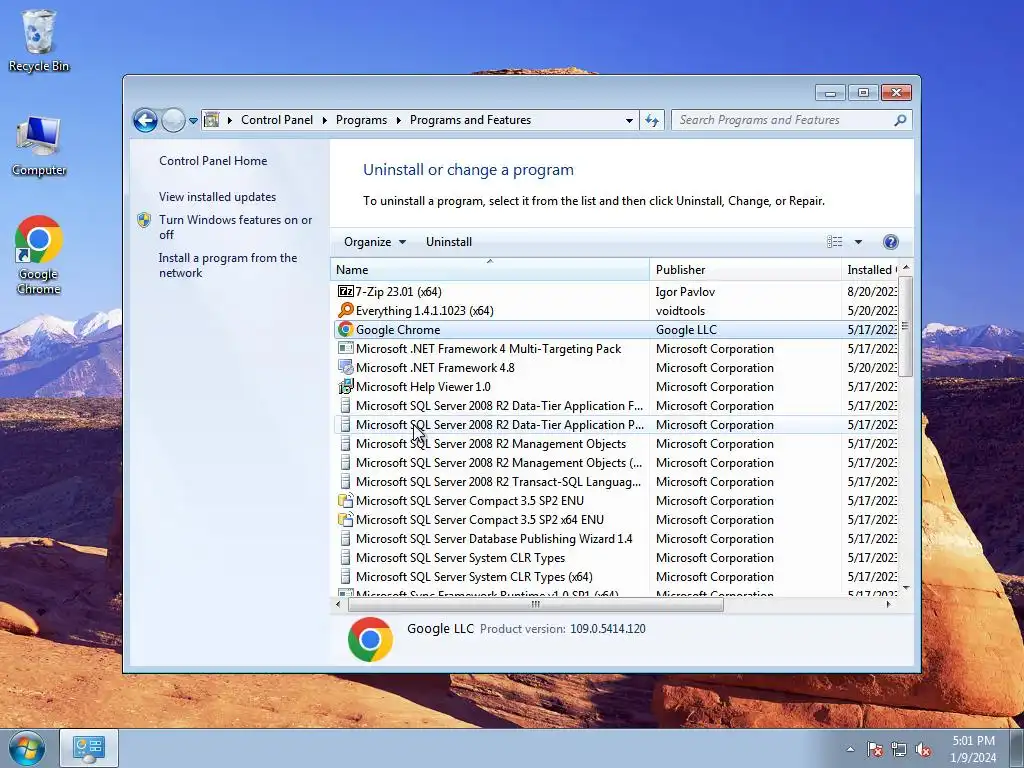Image resolution: width=1024 pixels, height=768 pixels.
Task: Click the Programs and Features breadcrumb
Action: pos(470,120)
